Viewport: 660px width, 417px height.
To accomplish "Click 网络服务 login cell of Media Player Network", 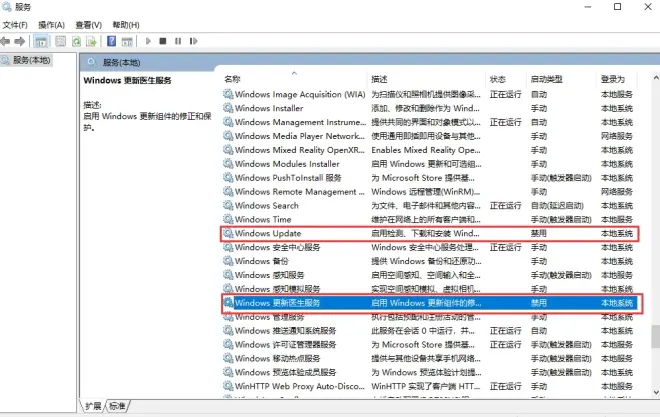I will (x=617, y=136).
